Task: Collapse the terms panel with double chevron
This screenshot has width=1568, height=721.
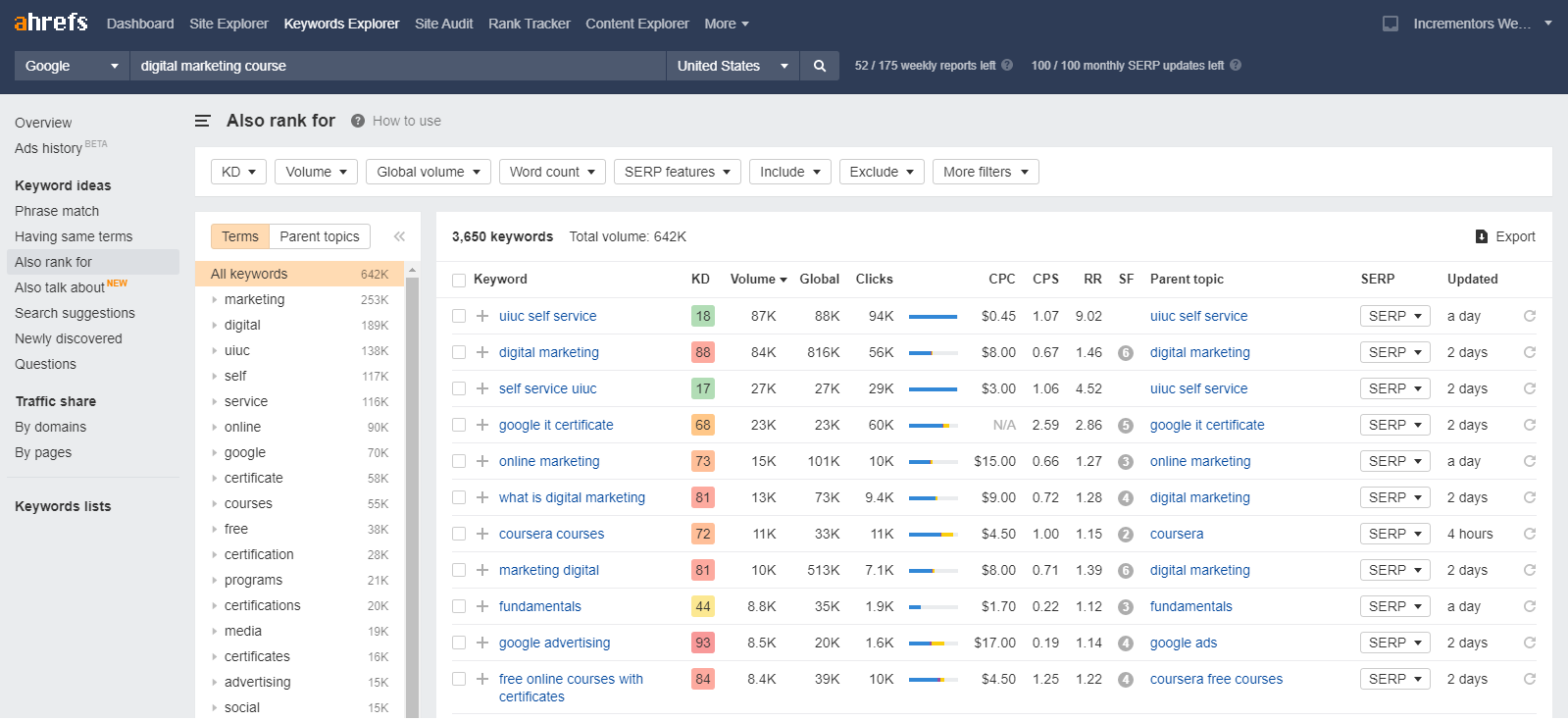Action: [x=399, y=236]
